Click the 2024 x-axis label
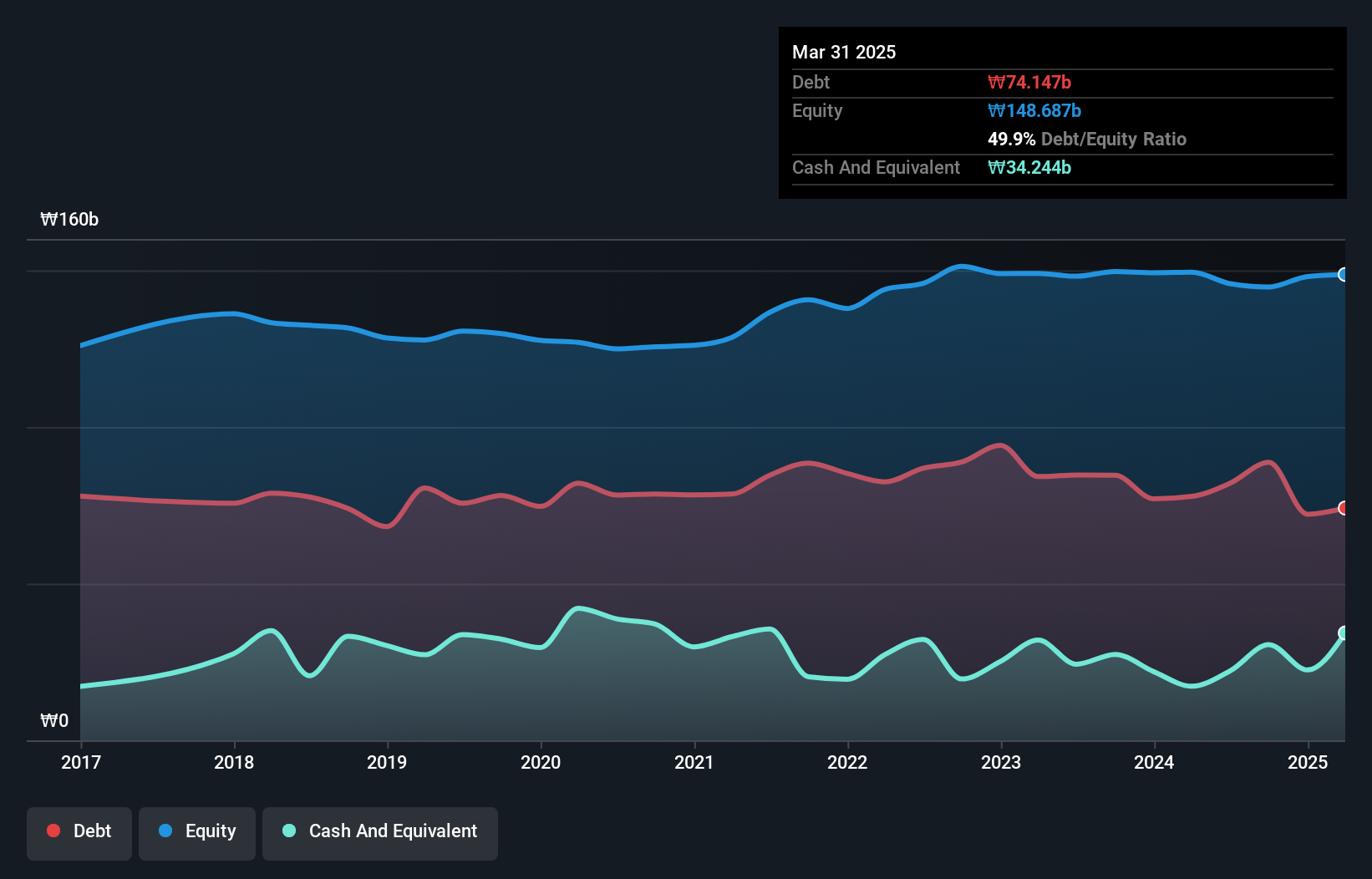Image resolution: width=1372 pixels, height=879 pixels. pos(1154,762)
